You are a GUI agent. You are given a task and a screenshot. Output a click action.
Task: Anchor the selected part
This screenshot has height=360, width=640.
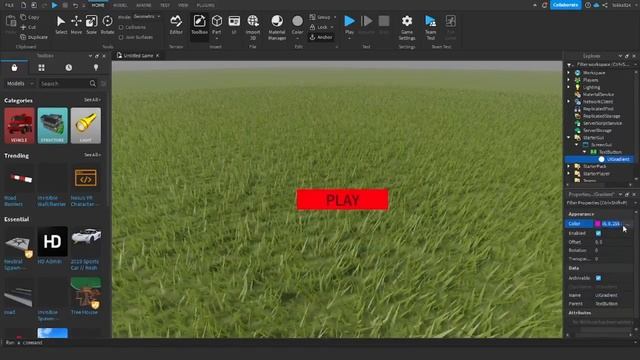(x=321, y=37)
